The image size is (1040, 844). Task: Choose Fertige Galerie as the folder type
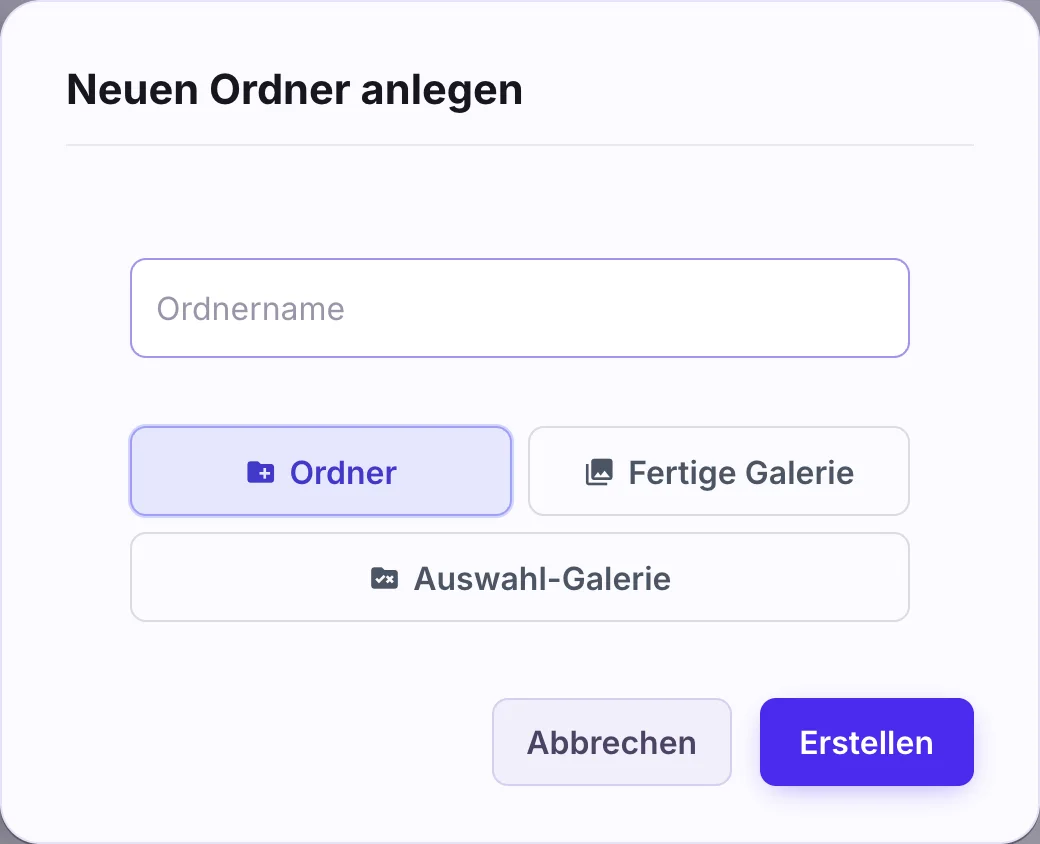pyautogui.click(x=719, y=471)
